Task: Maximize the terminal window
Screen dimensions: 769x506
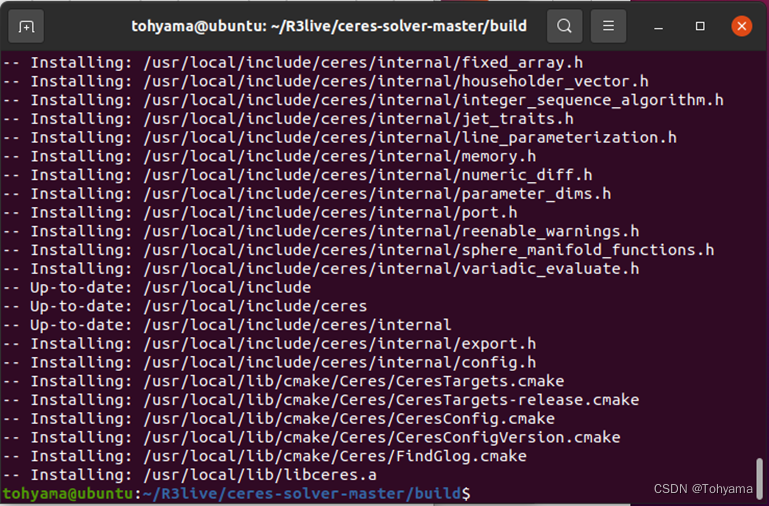Action: pos(700,26)
